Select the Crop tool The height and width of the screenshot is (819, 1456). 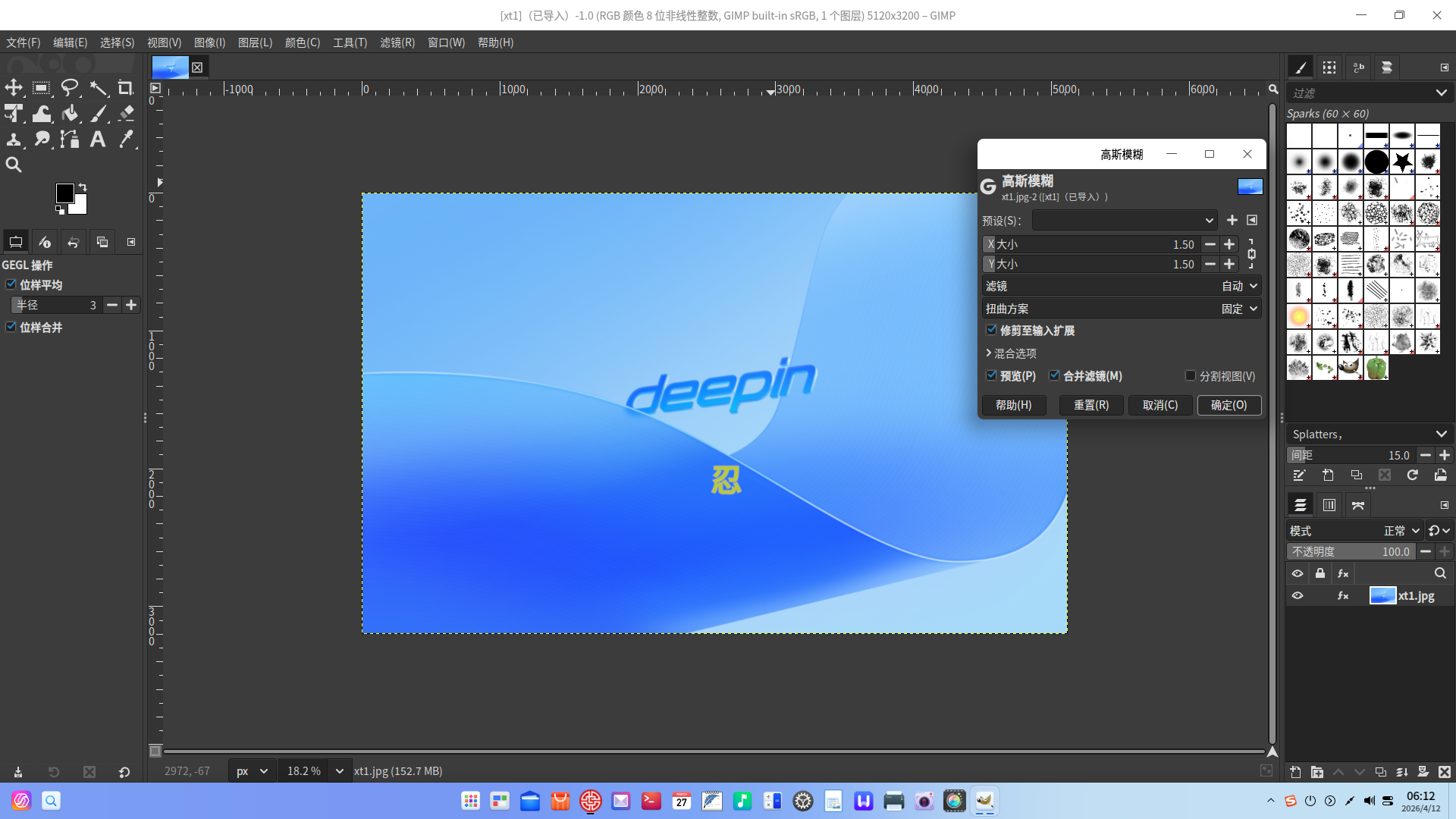[126, 88]
